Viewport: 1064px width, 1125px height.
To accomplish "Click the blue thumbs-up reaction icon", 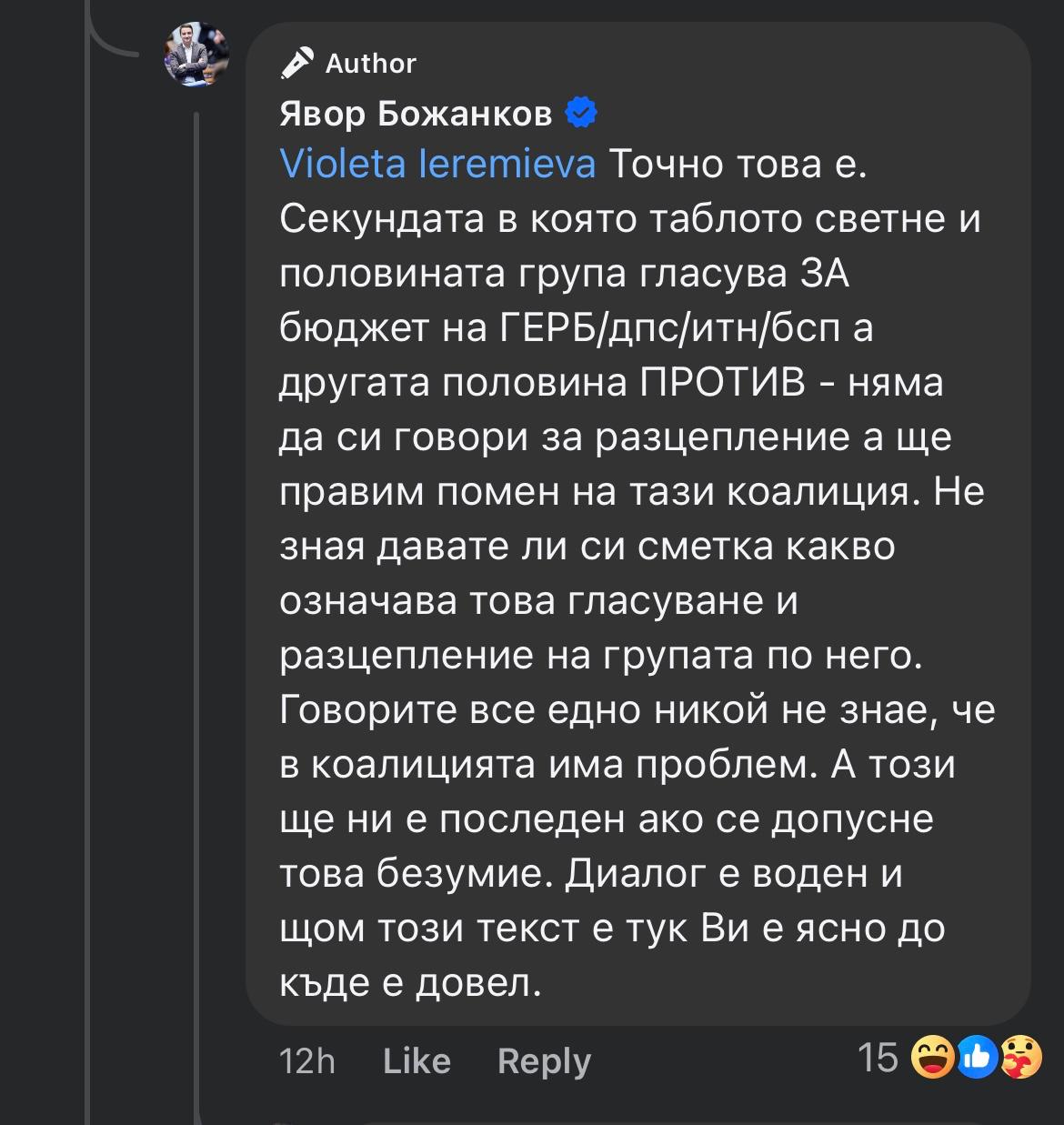I will tap(977, 1057).
